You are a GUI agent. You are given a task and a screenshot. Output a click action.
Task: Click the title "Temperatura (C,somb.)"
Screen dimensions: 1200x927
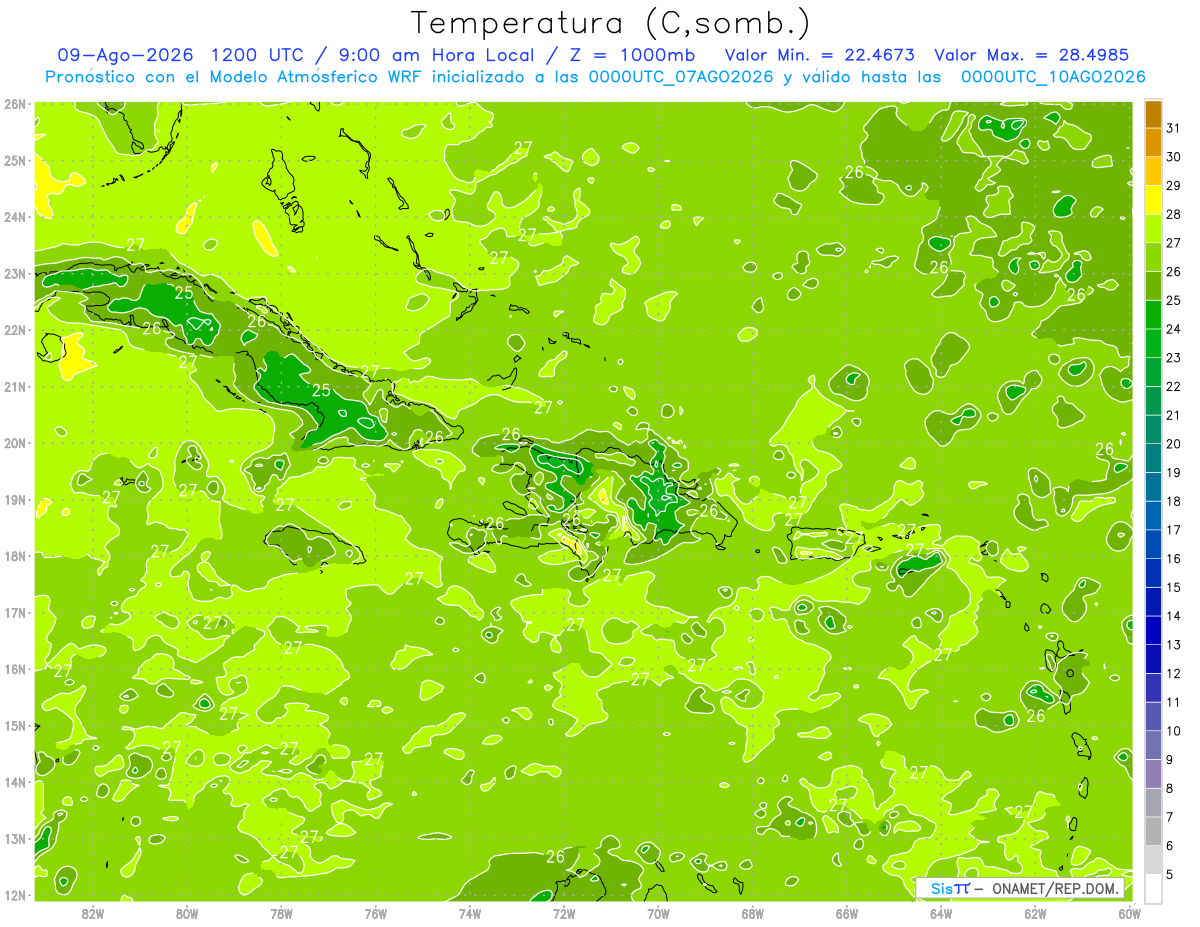pyautogui.click(x=612, y=23)
